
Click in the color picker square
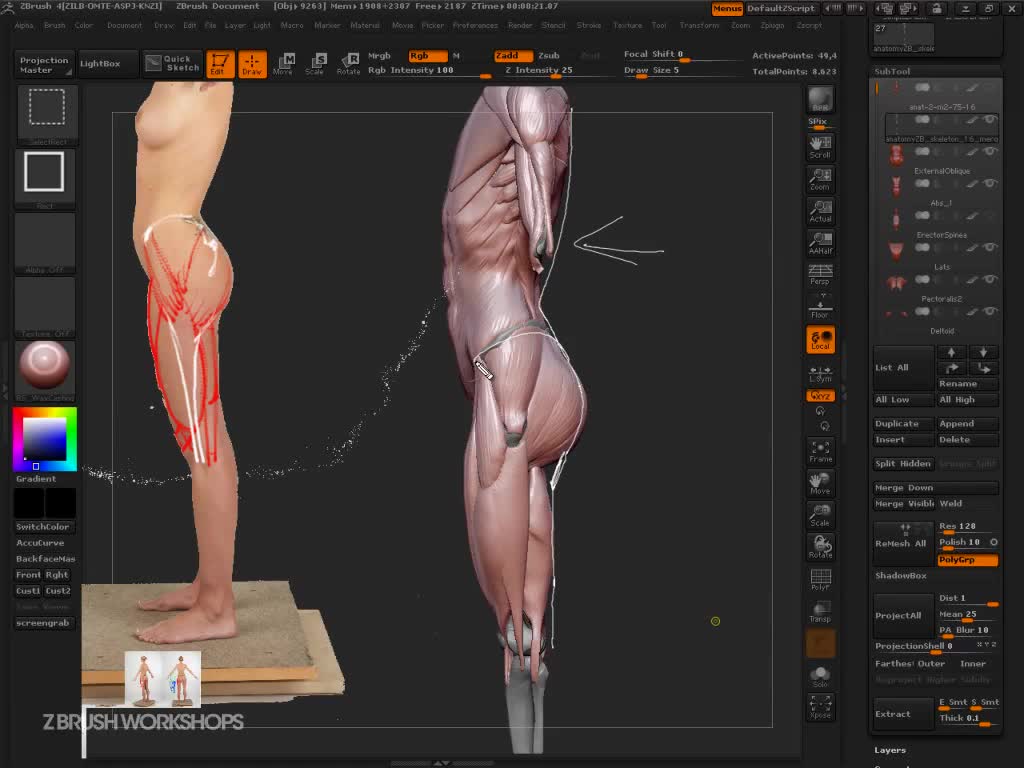[x=45, y=438]
